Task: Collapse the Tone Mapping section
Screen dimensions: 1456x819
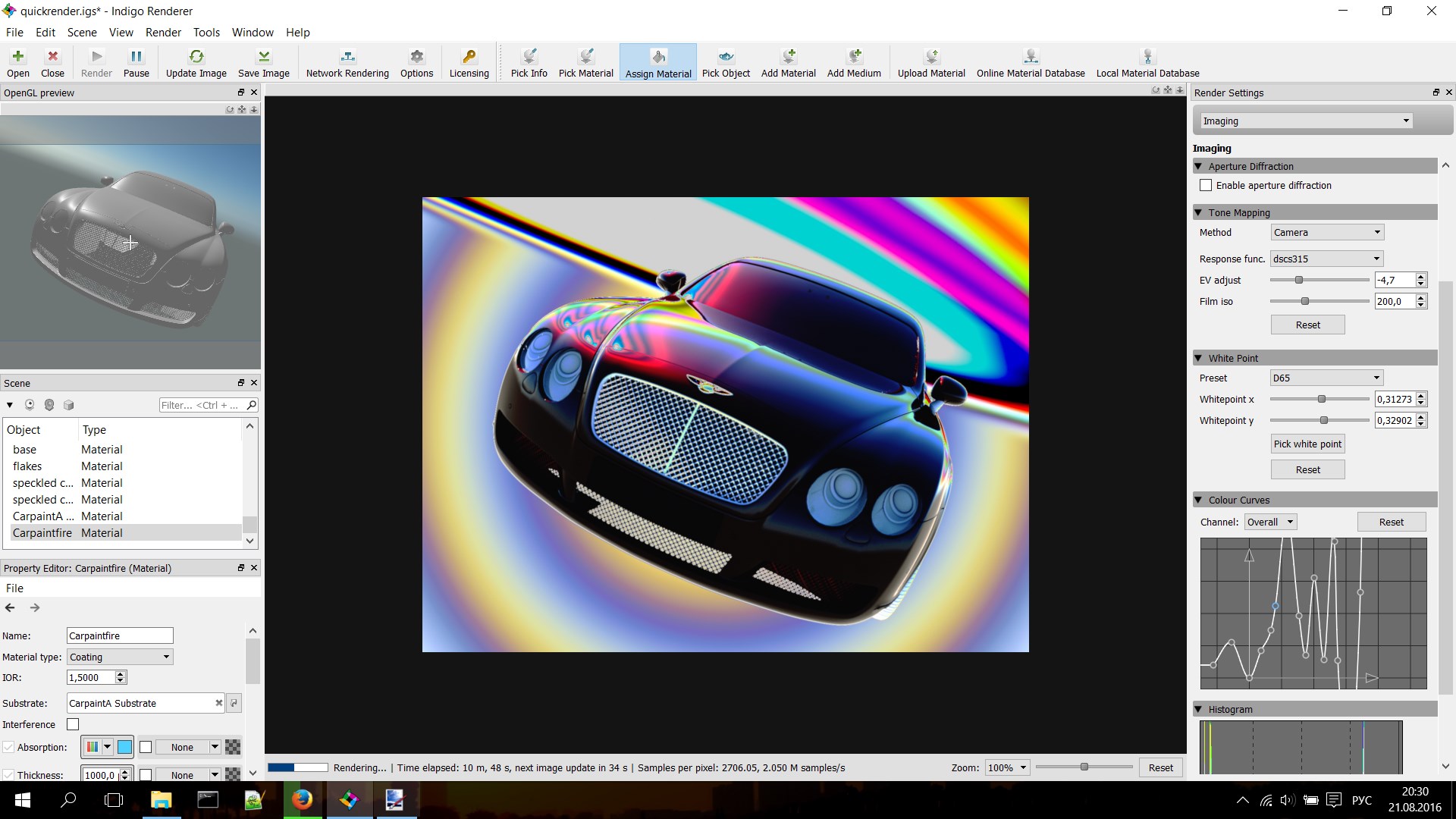Action: coord(1198,212)
